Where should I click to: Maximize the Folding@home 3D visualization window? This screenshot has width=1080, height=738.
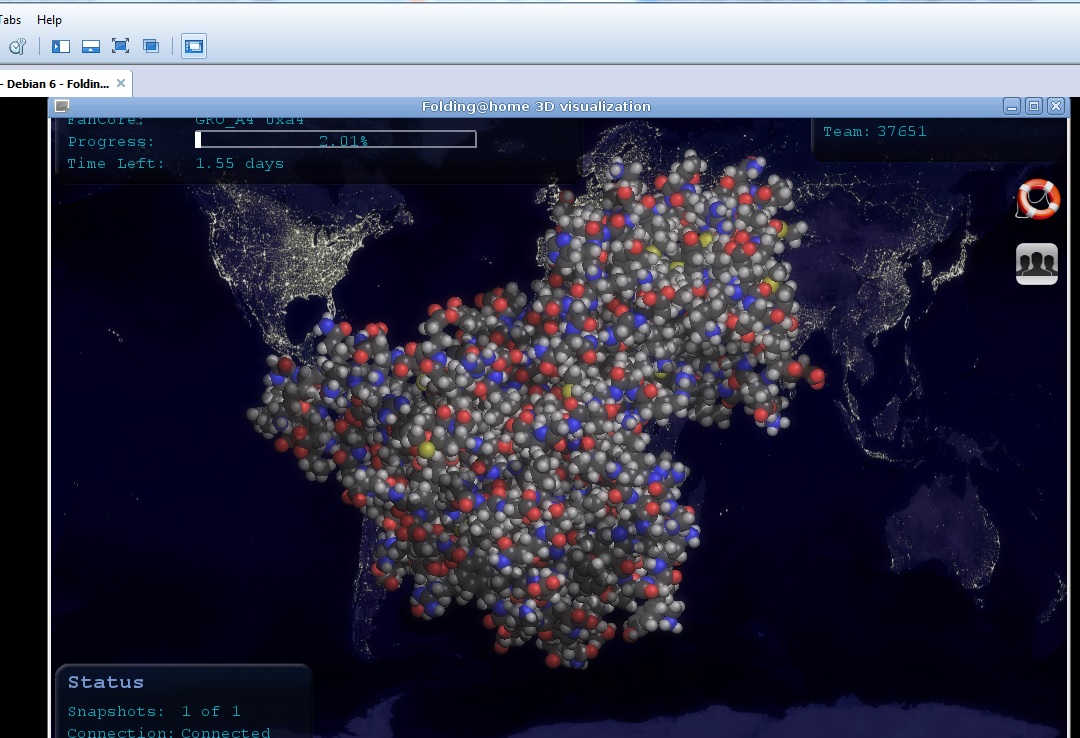point(1033,106)
